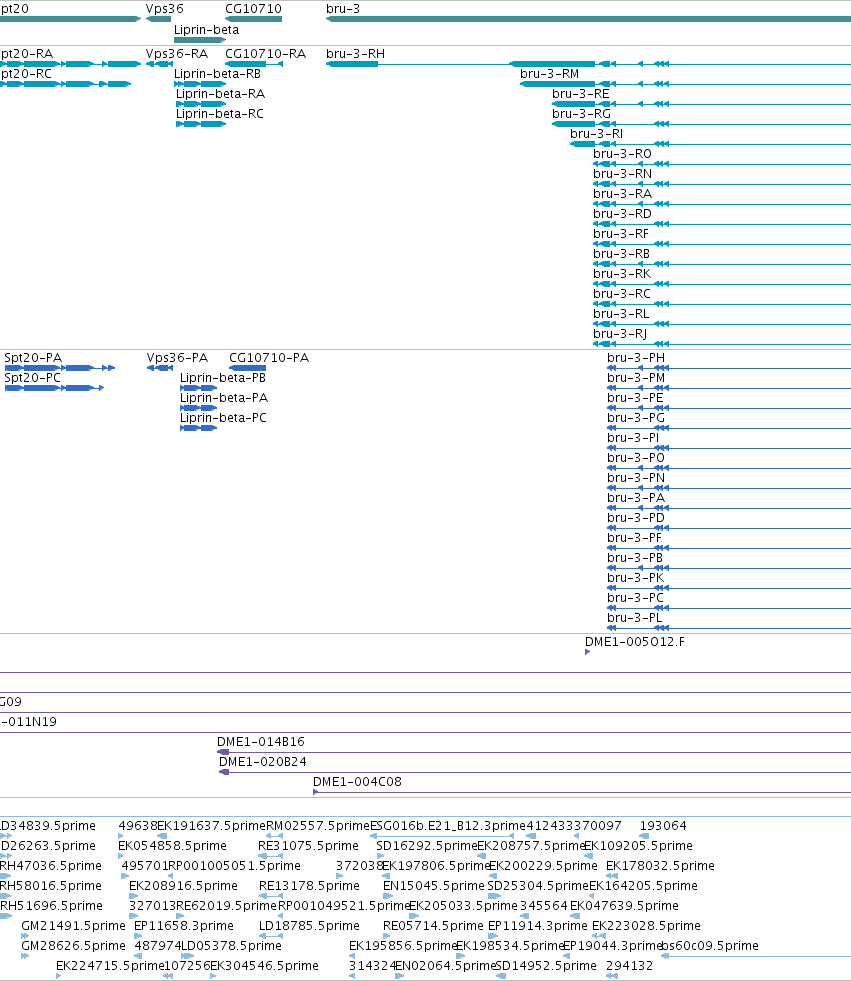Click EST EK178032.5prime

point(660,866)
